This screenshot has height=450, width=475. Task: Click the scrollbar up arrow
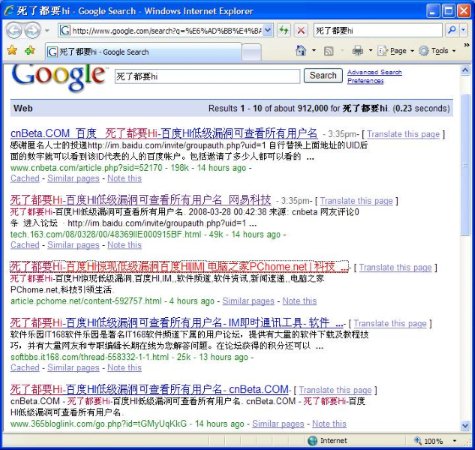pyautogui.click(x=465, y=70)
